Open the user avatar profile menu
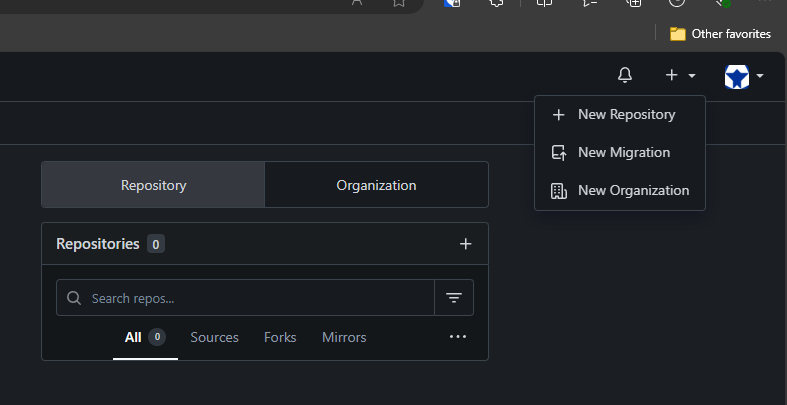Image resolution: width=787 pixels, height=405 pixels. [x=744, y=76]
